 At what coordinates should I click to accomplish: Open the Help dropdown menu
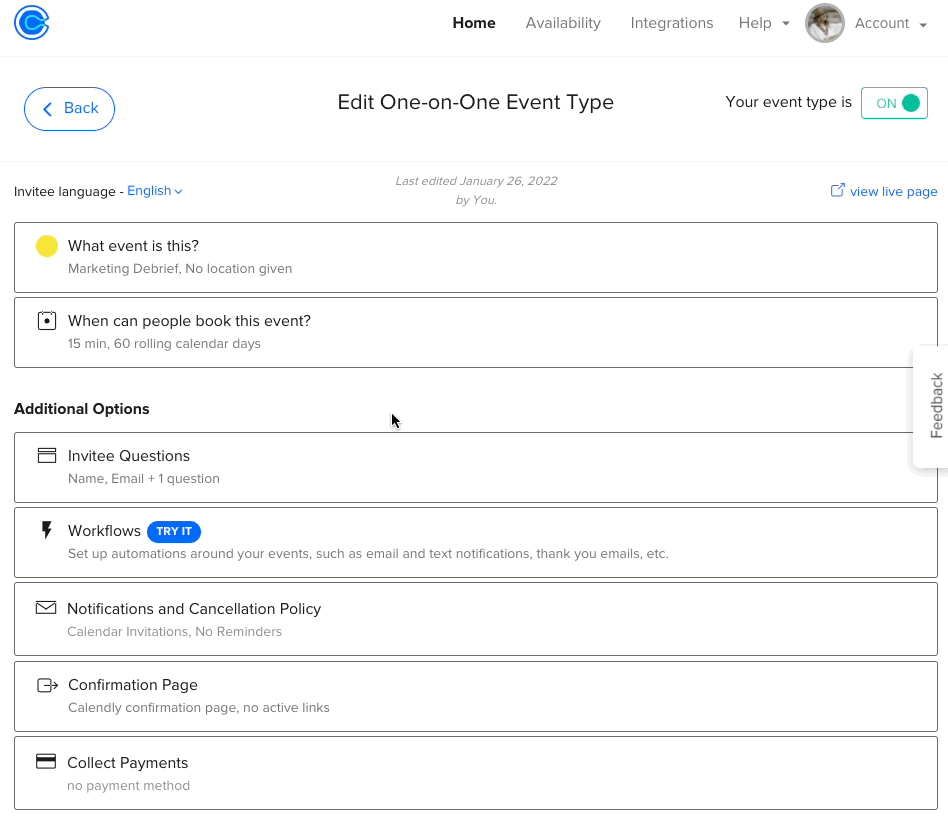[x=763, y=22]
